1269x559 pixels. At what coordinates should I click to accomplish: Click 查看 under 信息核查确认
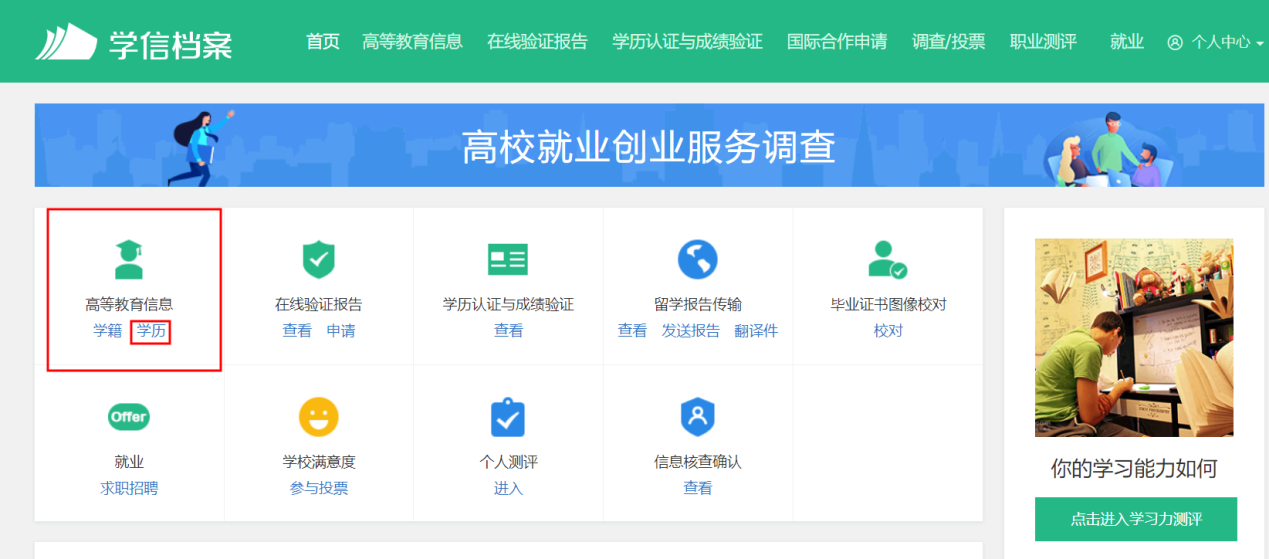click(x=698, y=489)
